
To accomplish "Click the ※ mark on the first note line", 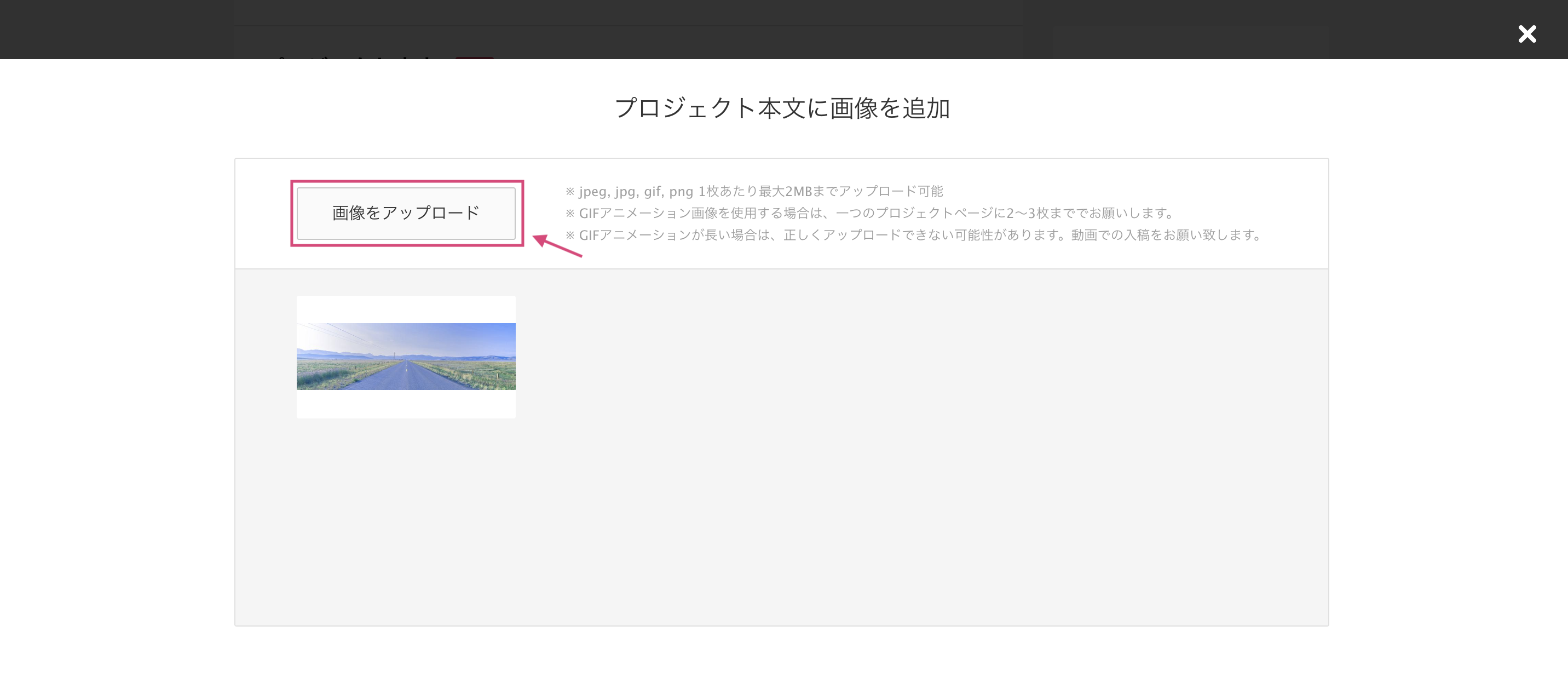I will pyautogui.click(x=570, y=191).
